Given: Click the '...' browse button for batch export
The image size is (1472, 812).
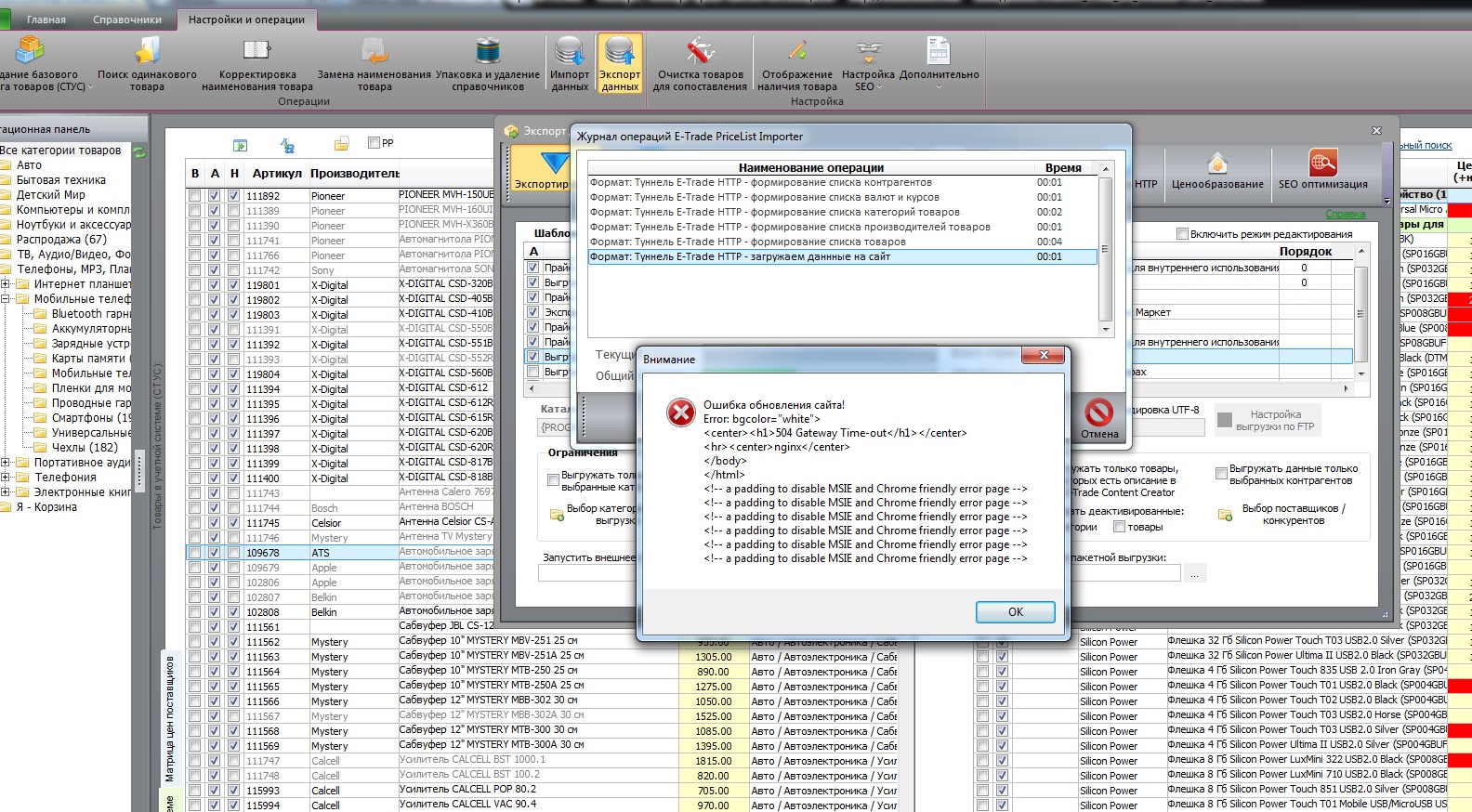Looking at the screenshot, I should coord(1194,573).
